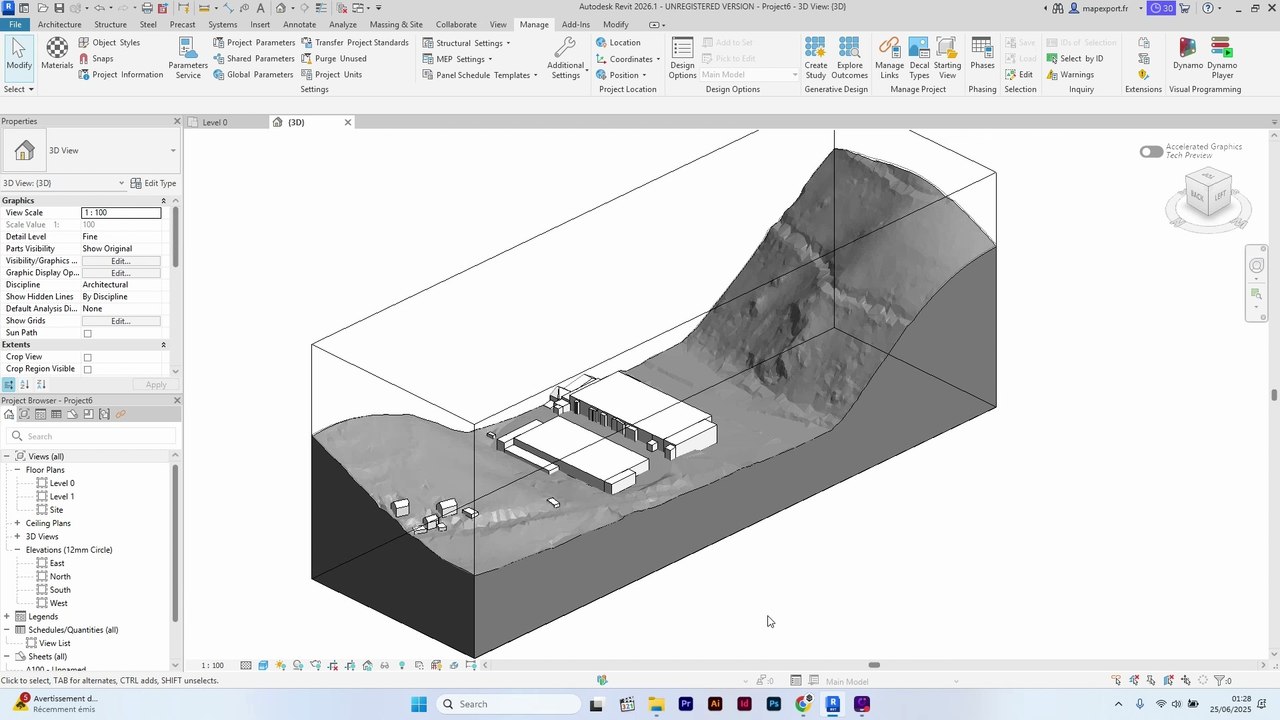
Task: Switch to the Massing & Site tab
Action: (396, 24)
